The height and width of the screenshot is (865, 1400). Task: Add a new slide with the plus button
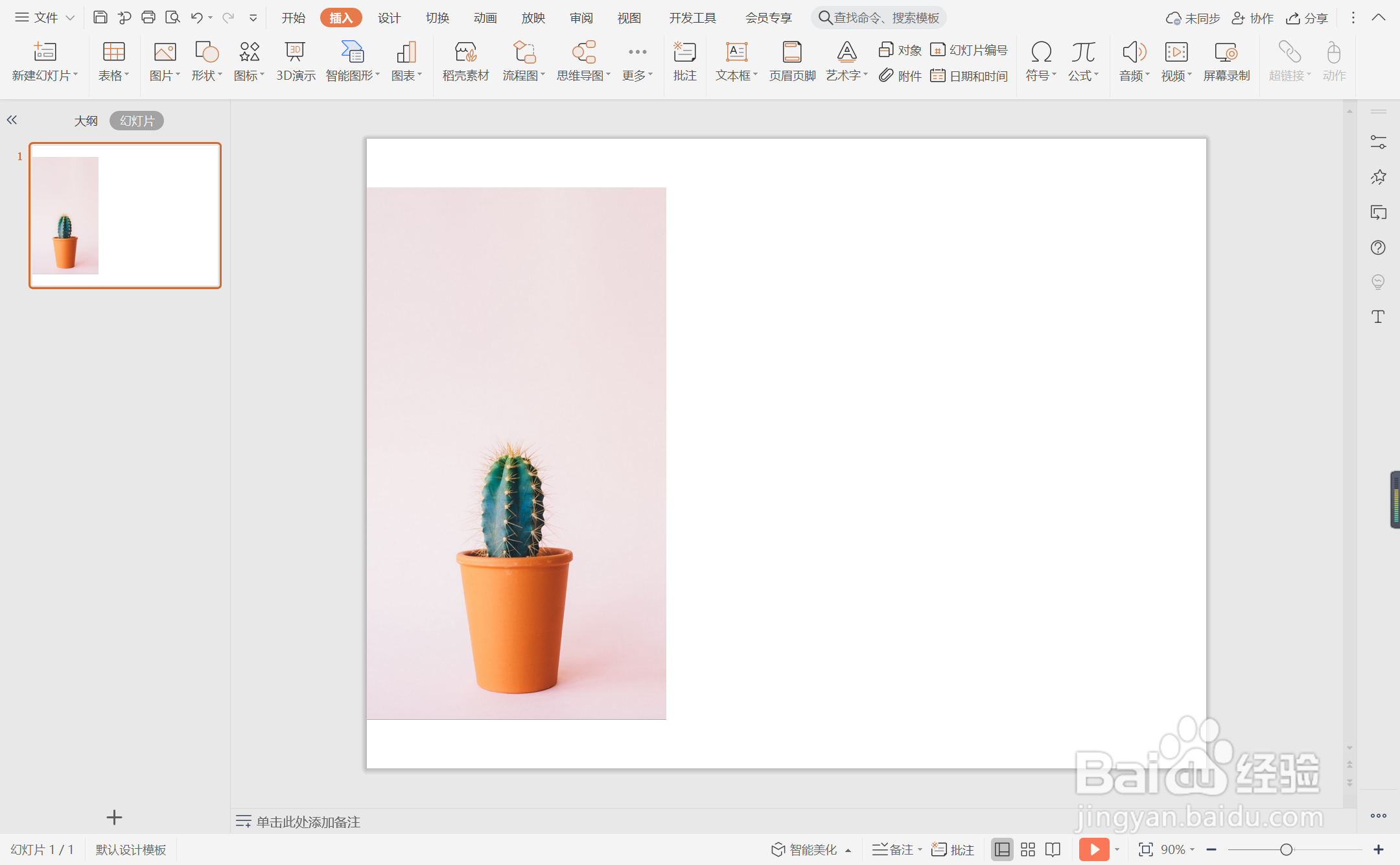click(x=114, y=818)
